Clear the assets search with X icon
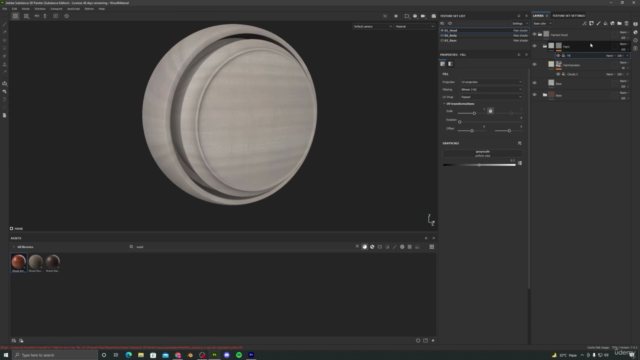640x360 pixels. click(x=357, y=247)
